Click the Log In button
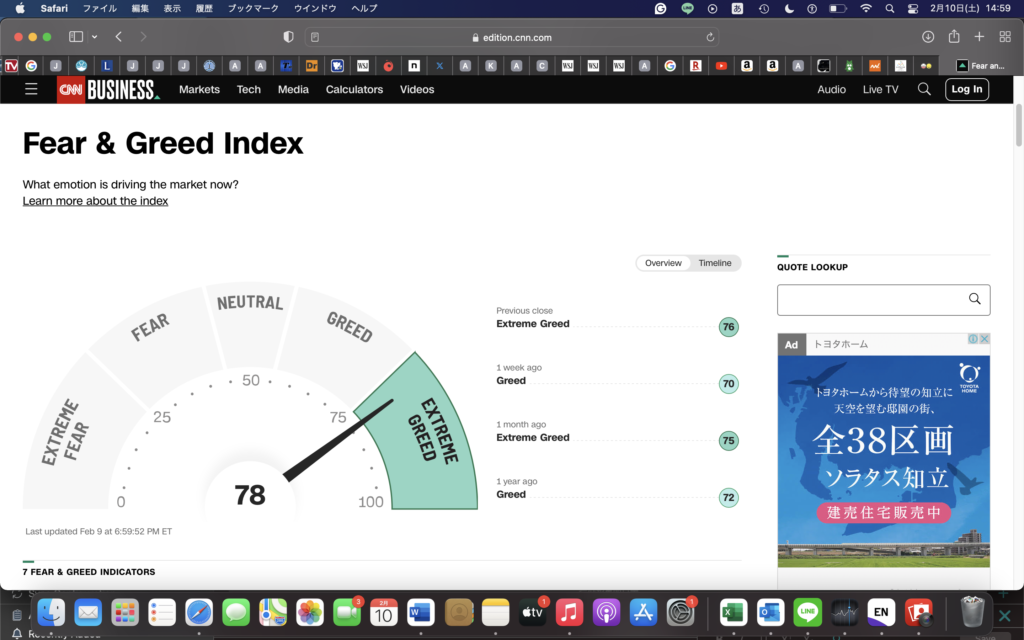Screen dimensions: 1024x640 pos(966,89)
